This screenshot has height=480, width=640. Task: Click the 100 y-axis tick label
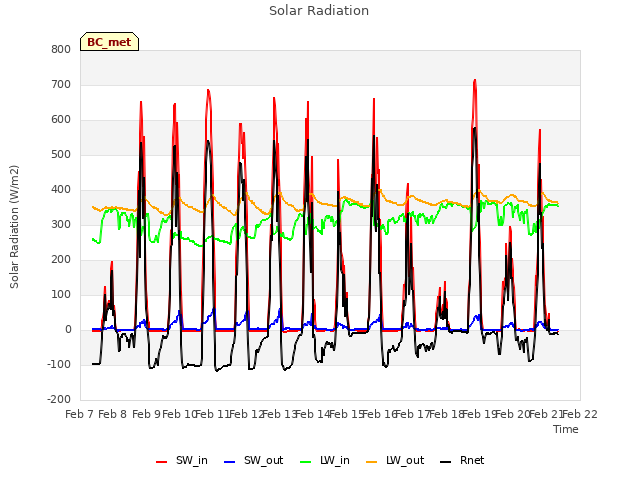pyautogui.click(x=61, y=295)
